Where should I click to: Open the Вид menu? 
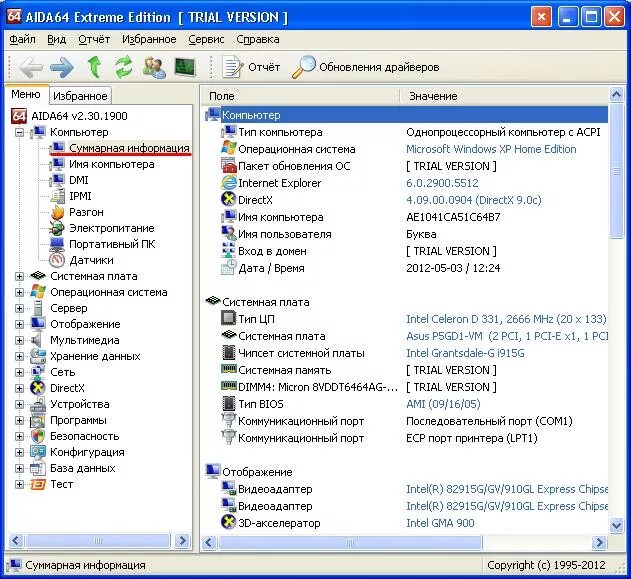click(56, 39)
